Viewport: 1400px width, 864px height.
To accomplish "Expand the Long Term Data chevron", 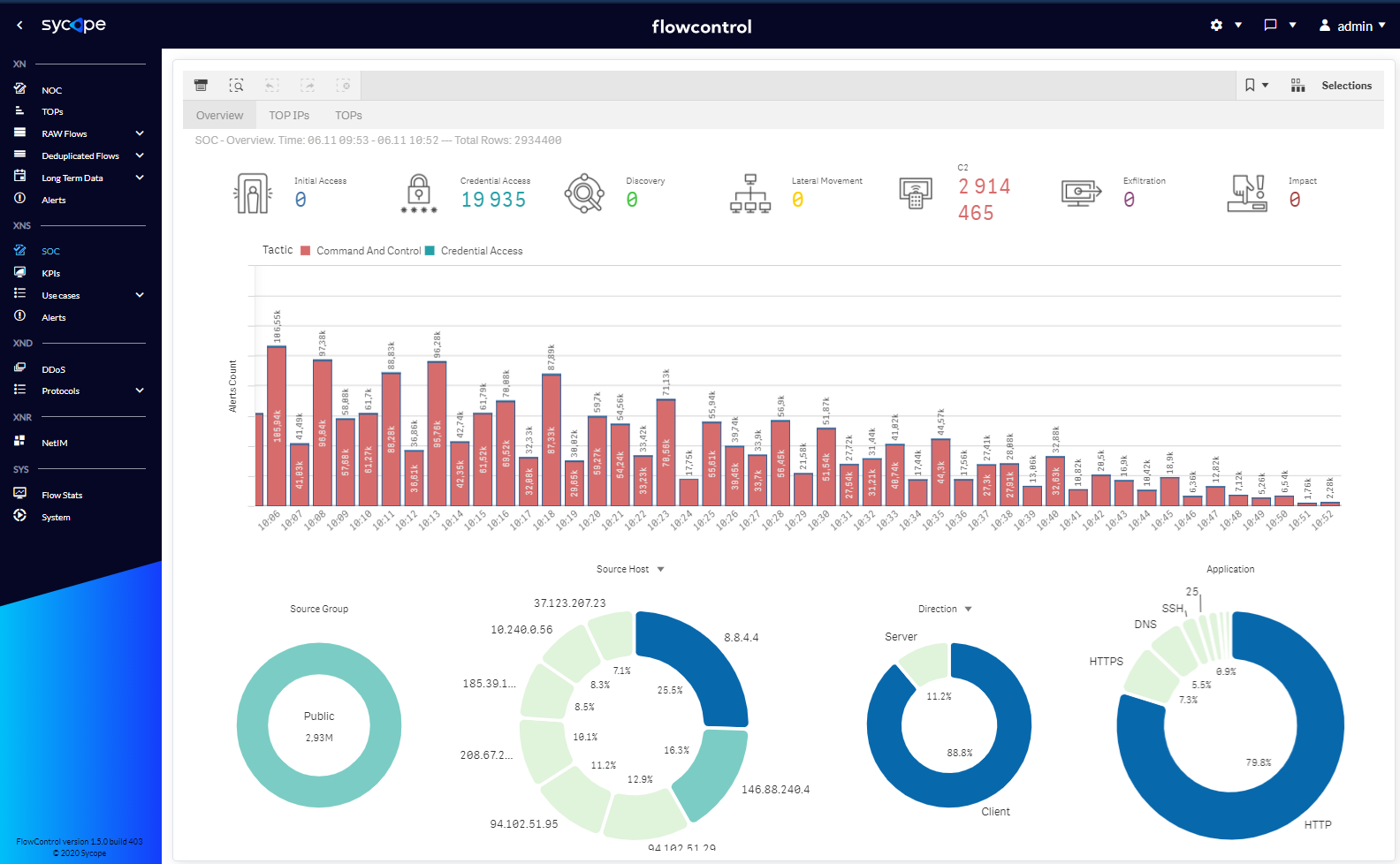I will coord(140,178).
